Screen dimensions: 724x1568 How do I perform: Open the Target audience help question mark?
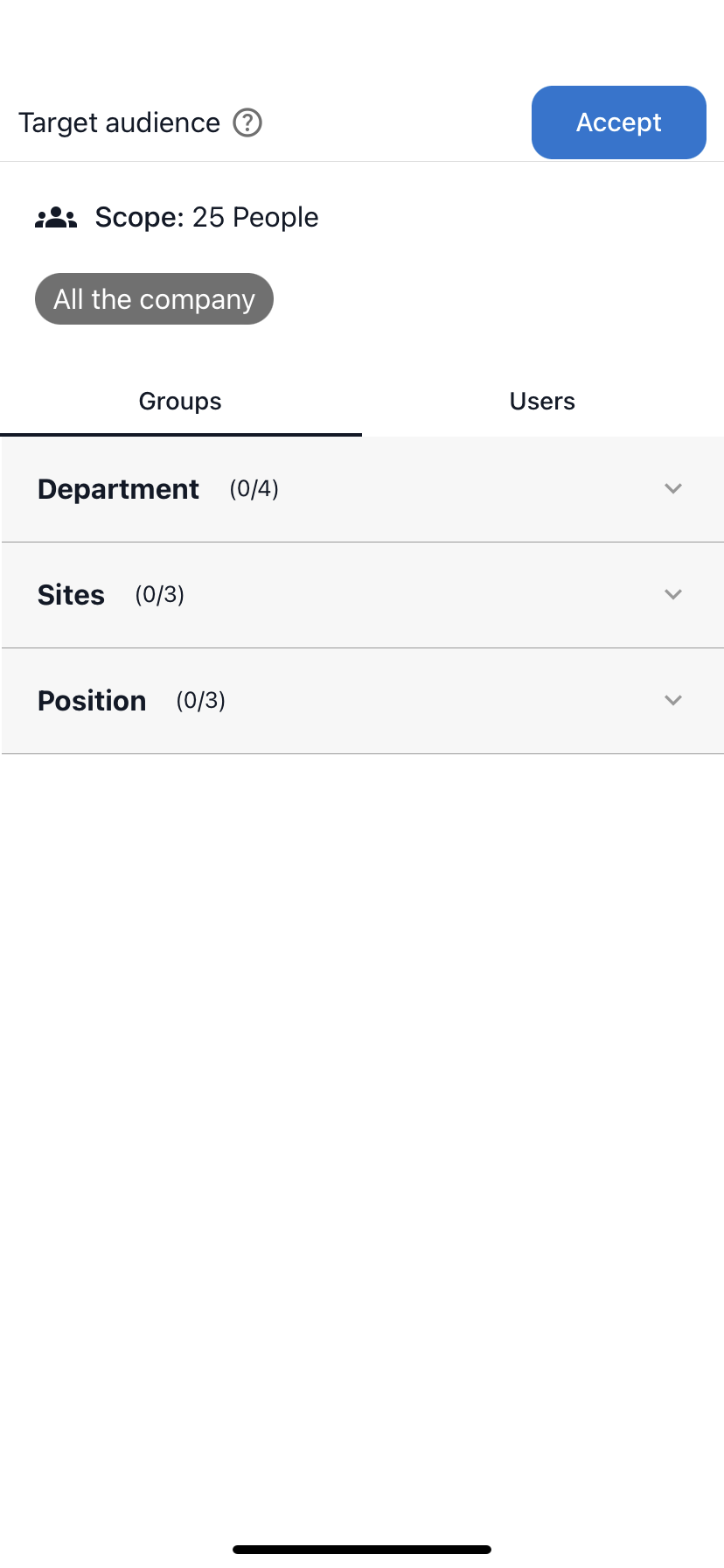[x=247, y=122]
